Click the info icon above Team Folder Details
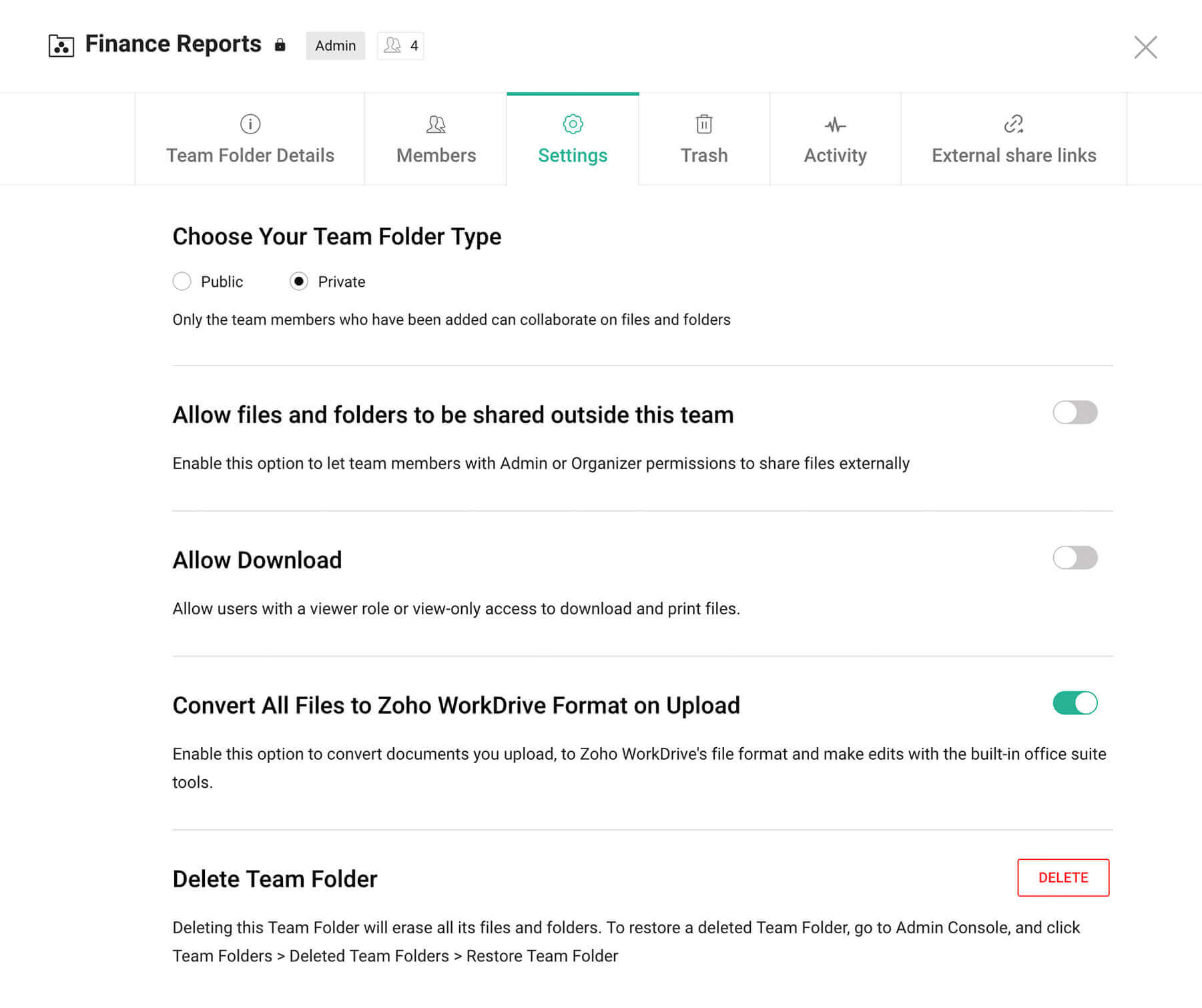 click(x=250, y=124)
